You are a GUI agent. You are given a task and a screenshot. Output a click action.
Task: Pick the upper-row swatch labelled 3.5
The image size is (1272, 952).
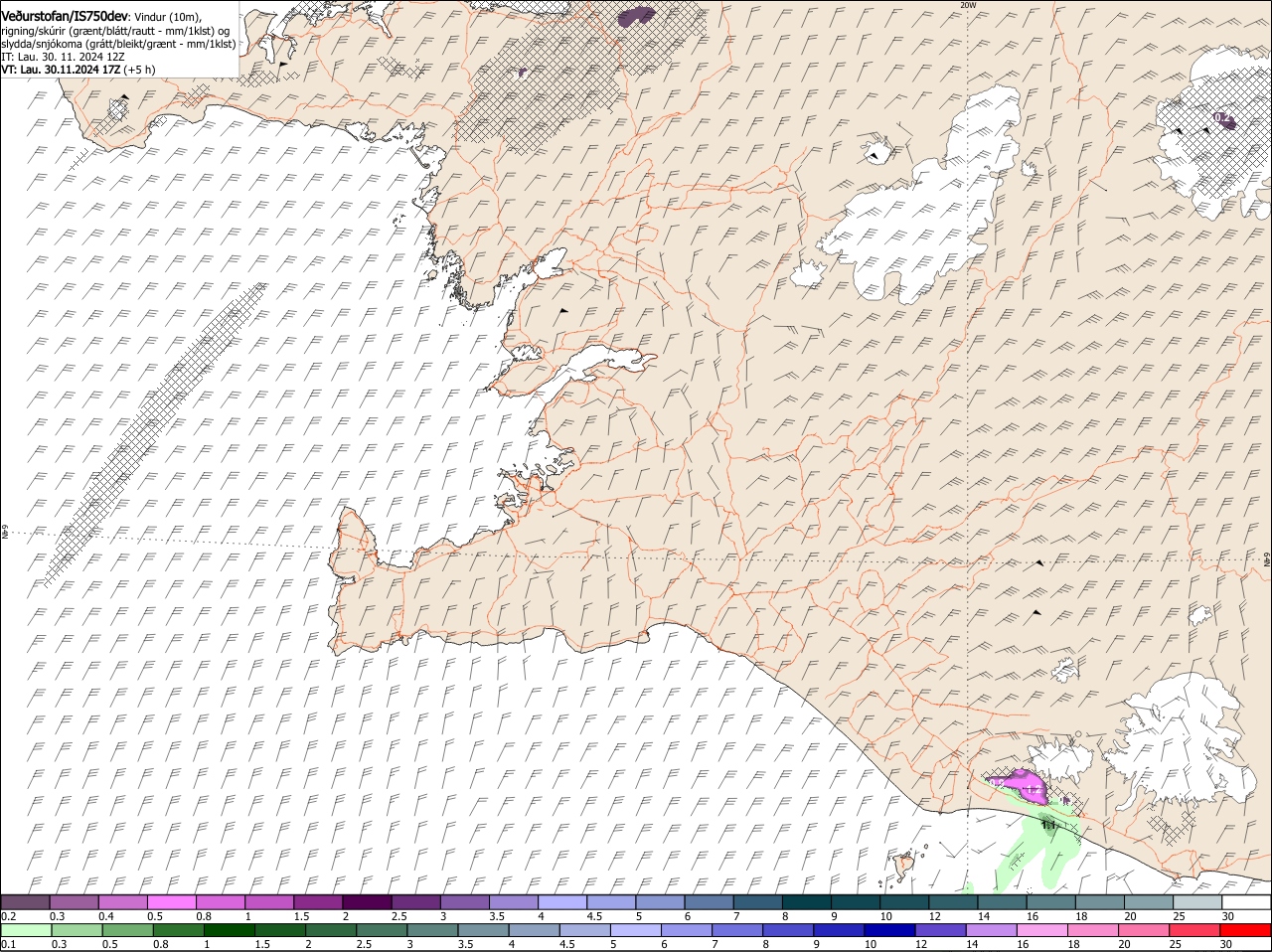513,902
